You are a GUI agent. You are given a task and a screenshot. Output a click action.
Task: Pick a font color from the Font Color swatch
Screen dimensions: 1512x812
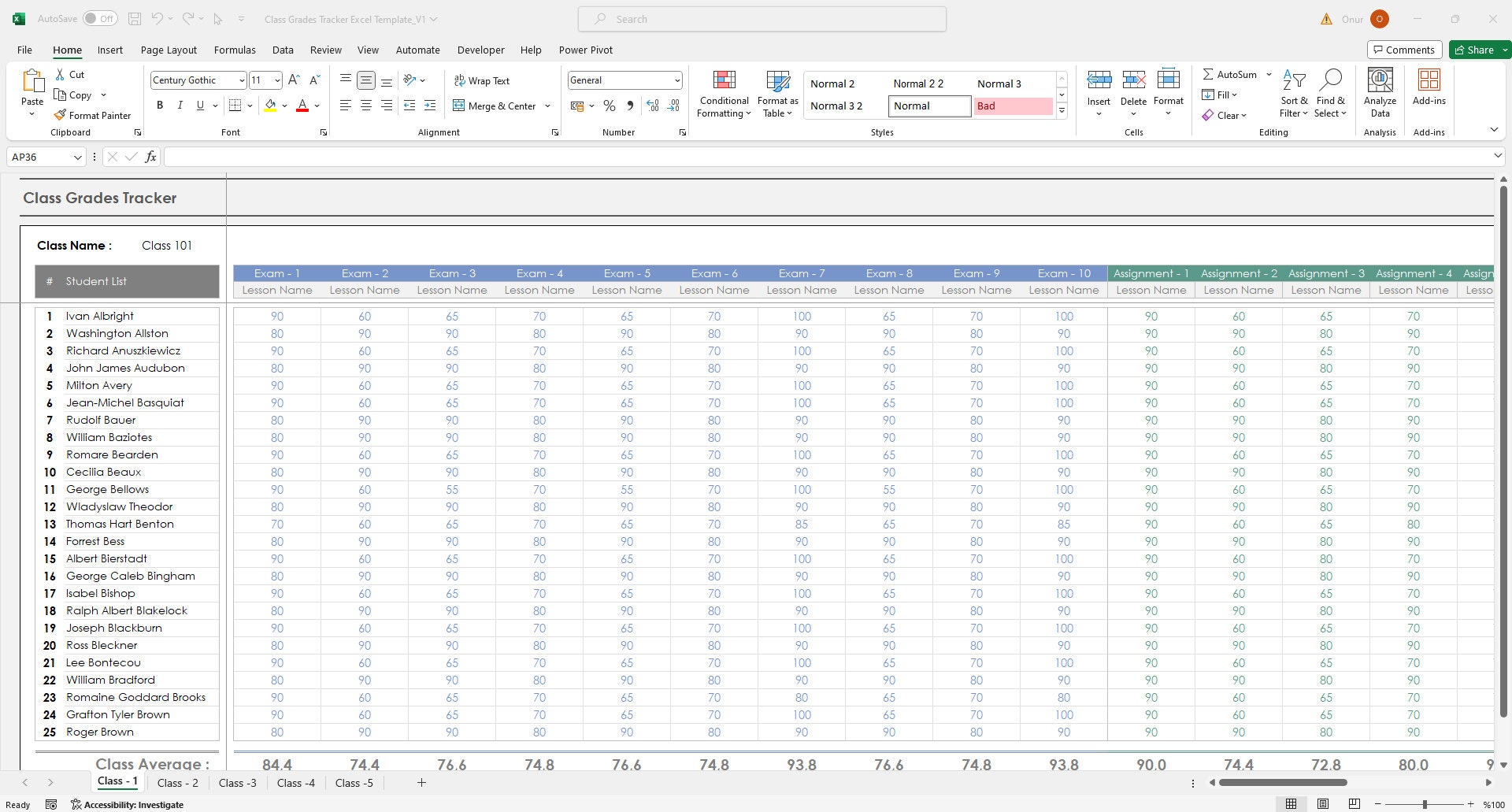tap(302, 106)
